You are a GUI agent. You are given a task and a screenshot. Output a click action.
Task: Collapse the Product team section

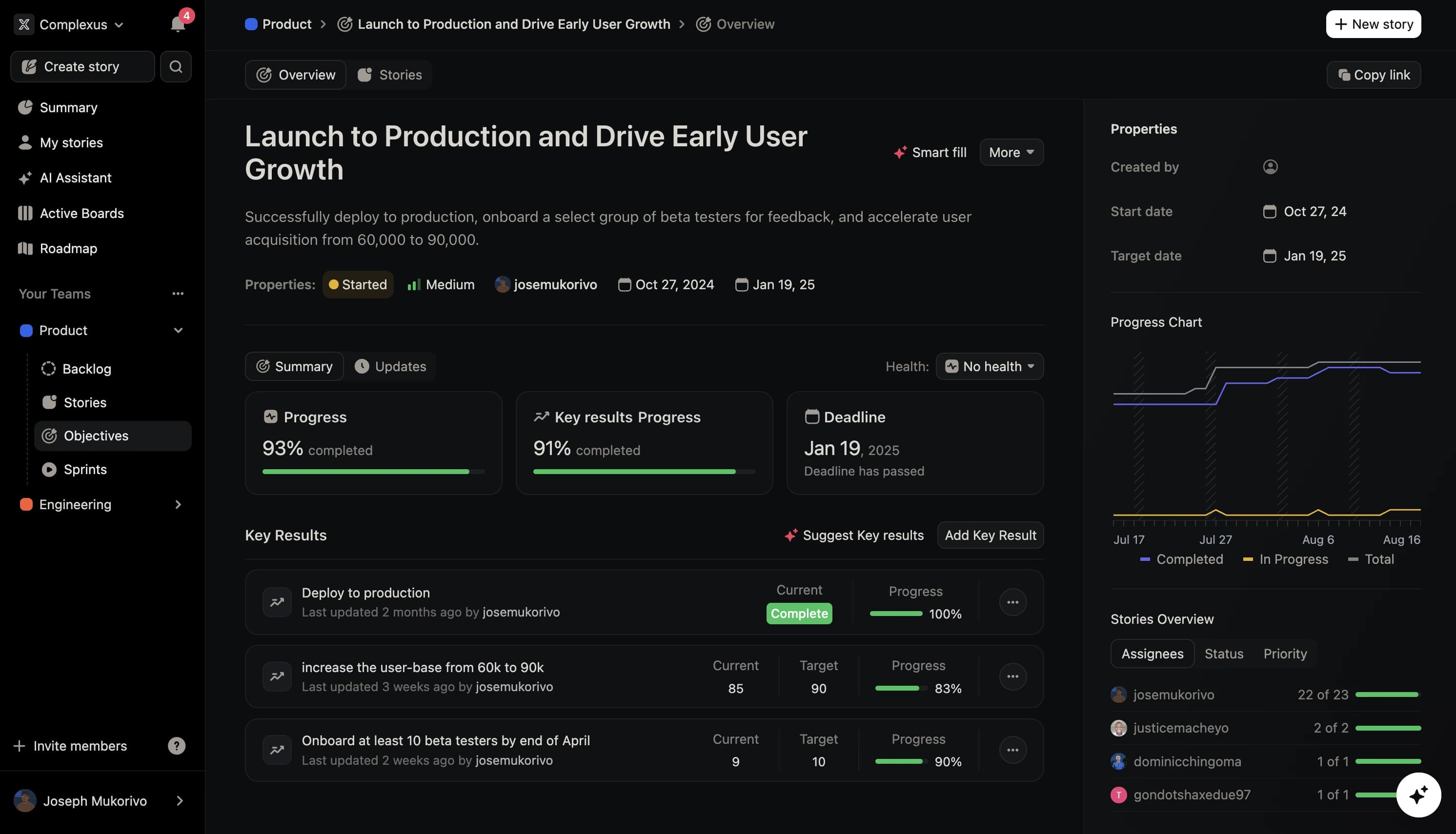coord(178,331)
